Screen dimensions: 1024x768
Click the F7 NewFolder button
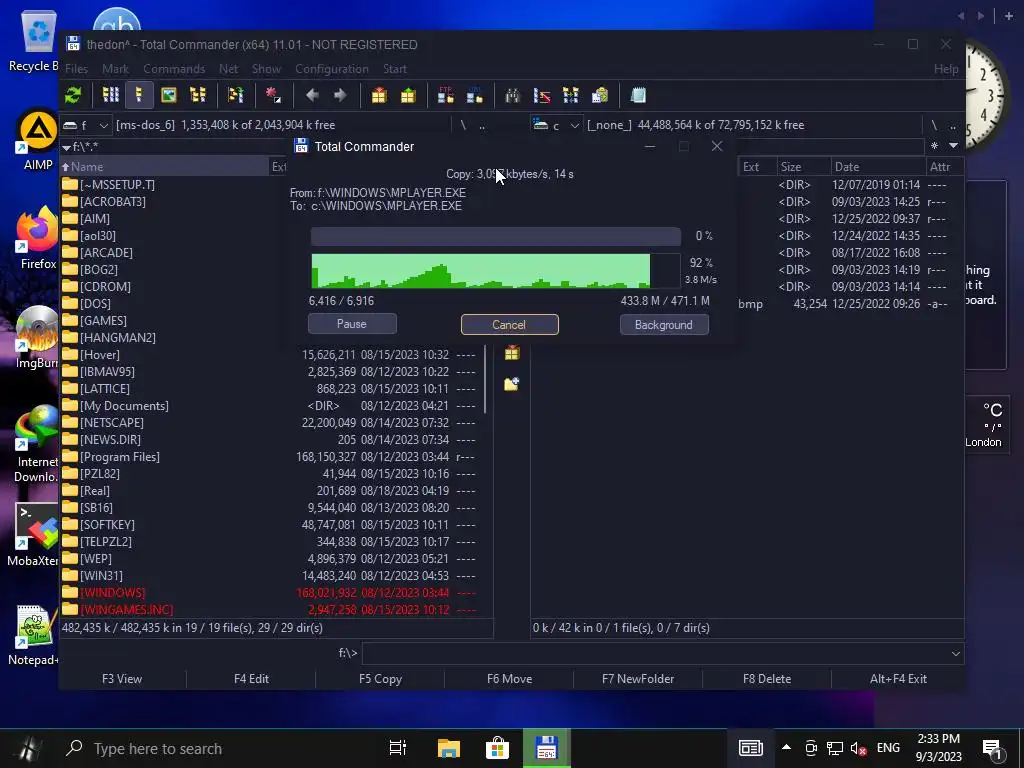[638, 679]
